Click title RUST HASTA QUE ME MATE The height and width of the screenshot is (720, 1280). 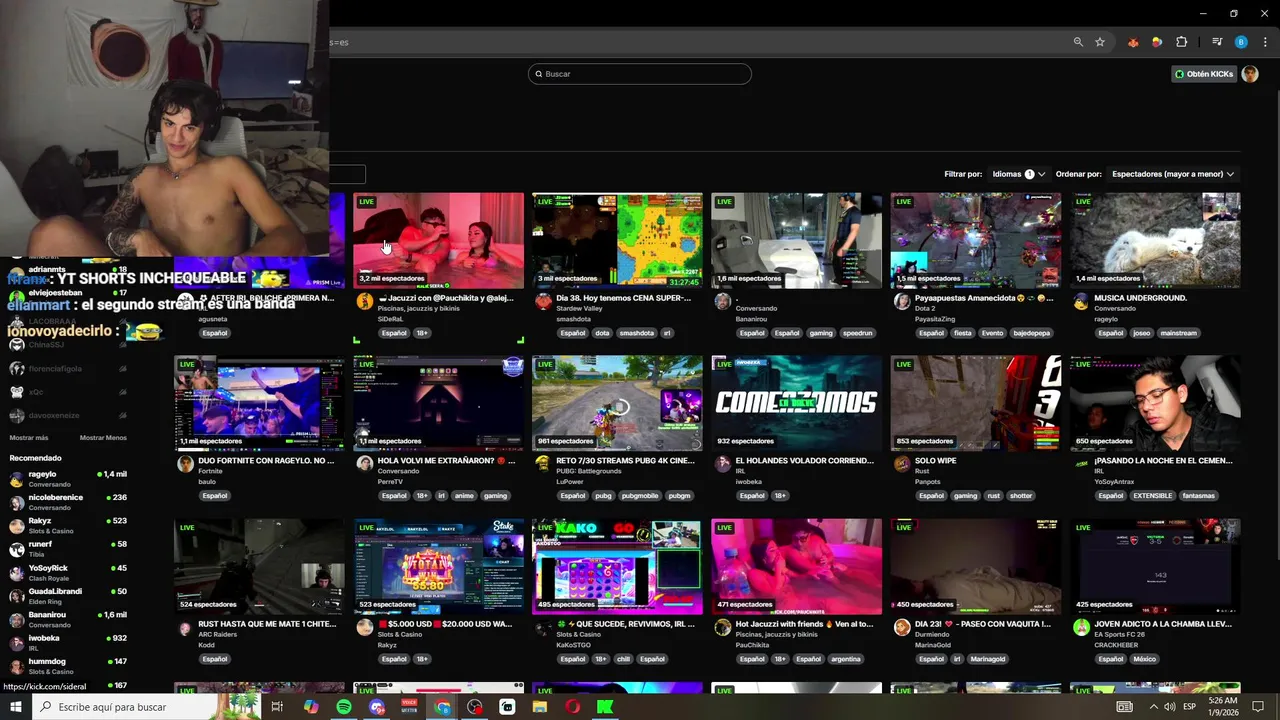(267, 624)
